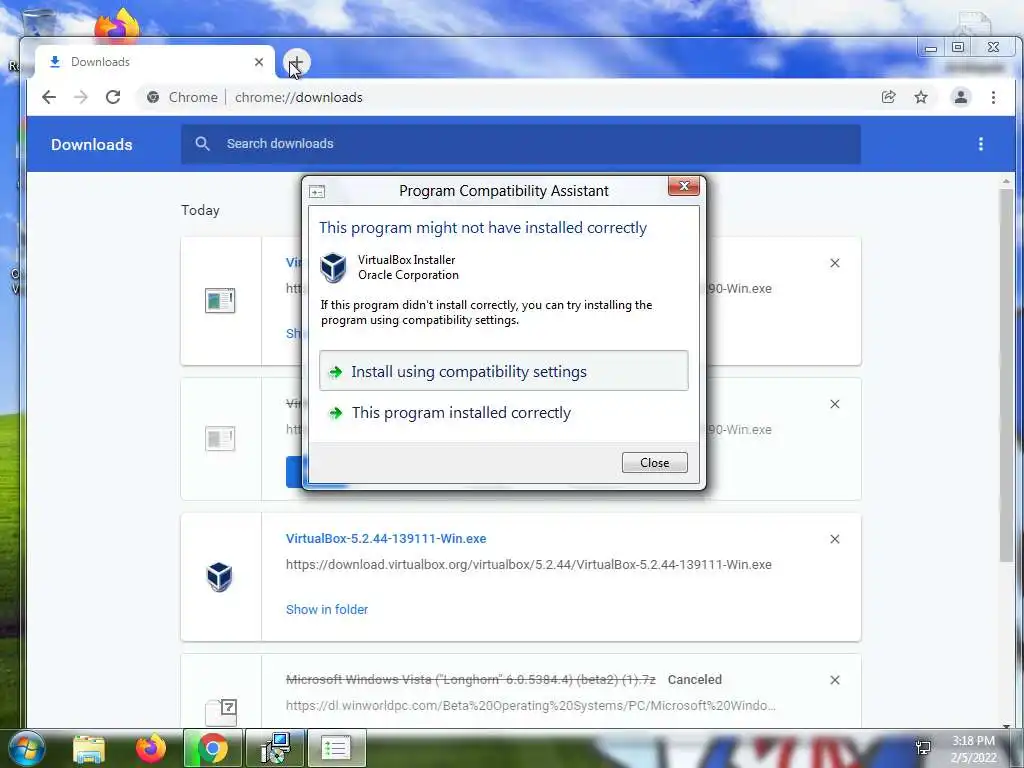Click the Canceled status text
This screenshot has width=1024, height=768.
click(x=694, y=680)
